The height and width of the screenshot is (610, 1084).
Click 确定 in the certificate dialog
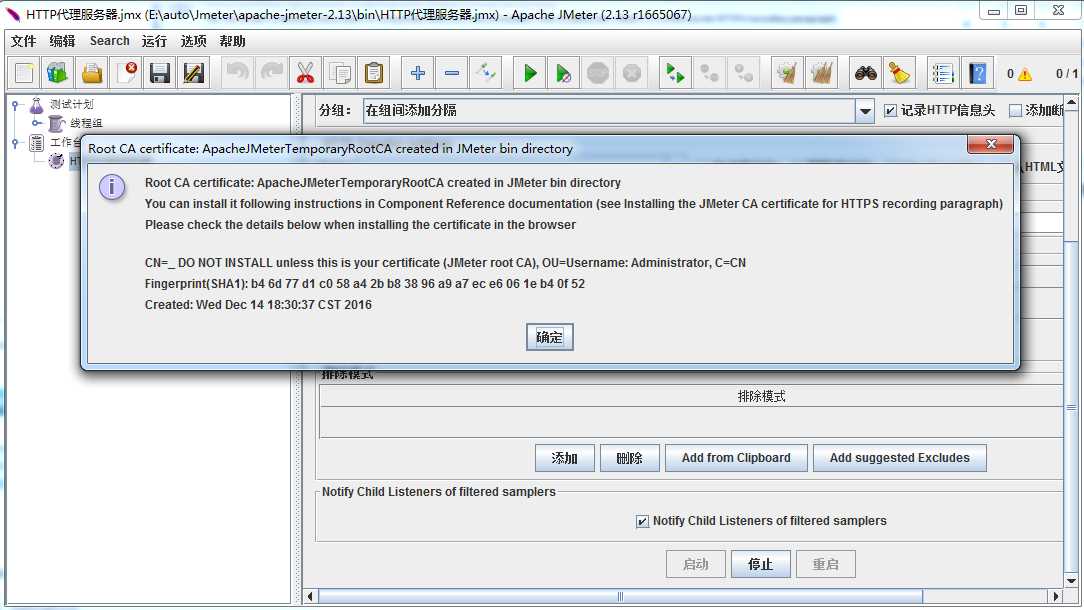550,338
